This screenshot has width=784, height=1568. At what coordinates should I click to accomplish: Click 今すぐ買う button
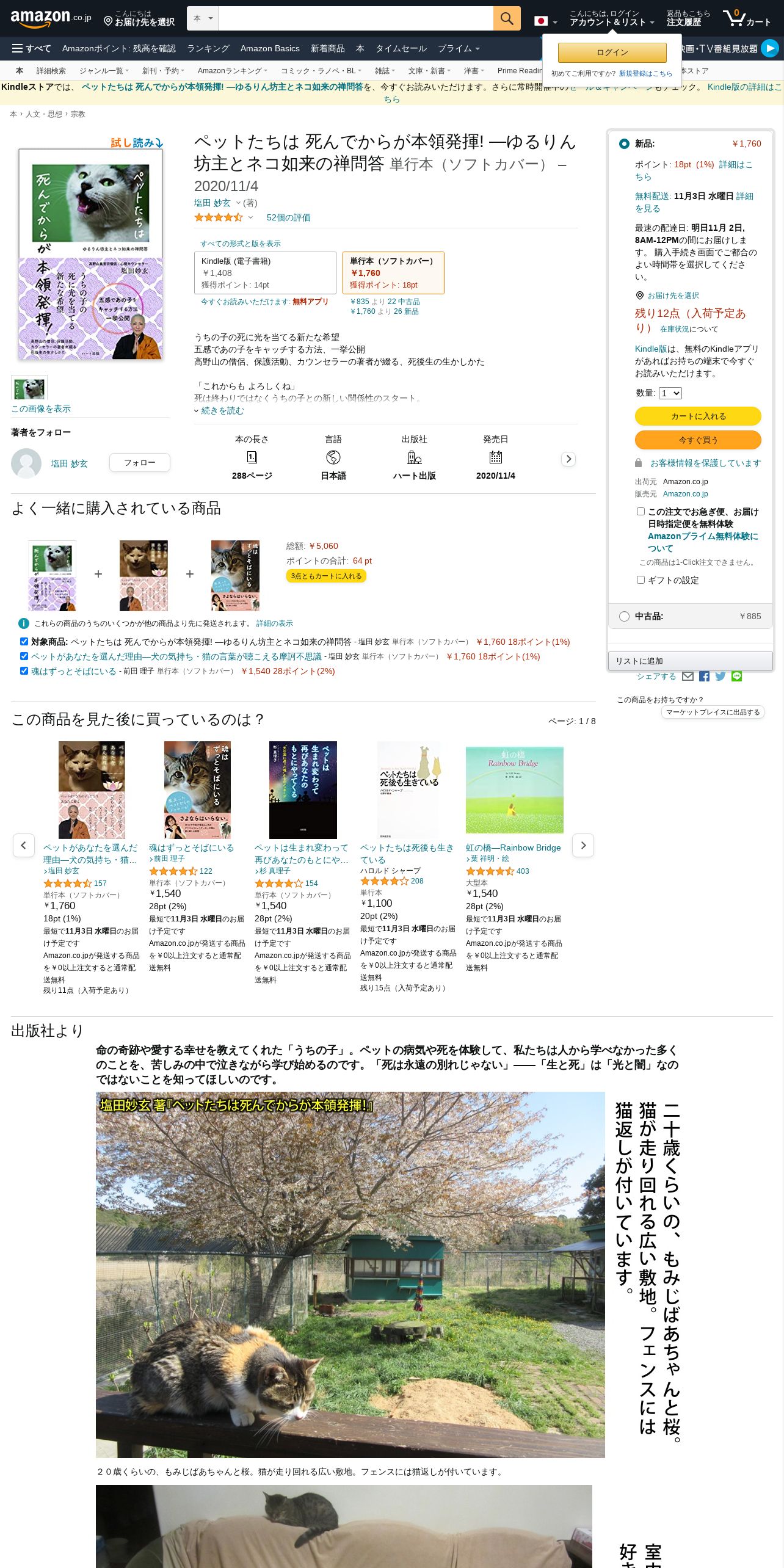698,440
